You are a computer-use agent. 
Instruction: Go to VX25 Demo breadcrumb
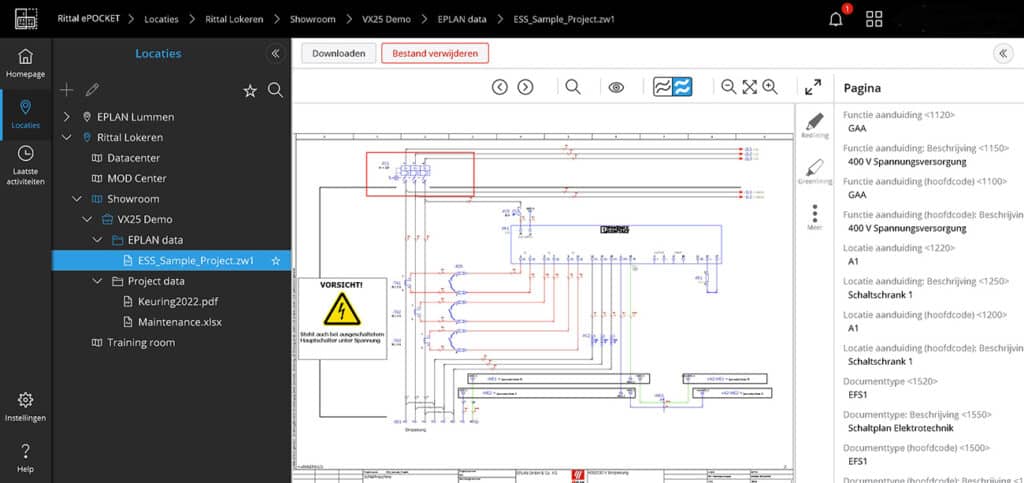point(387,19)
